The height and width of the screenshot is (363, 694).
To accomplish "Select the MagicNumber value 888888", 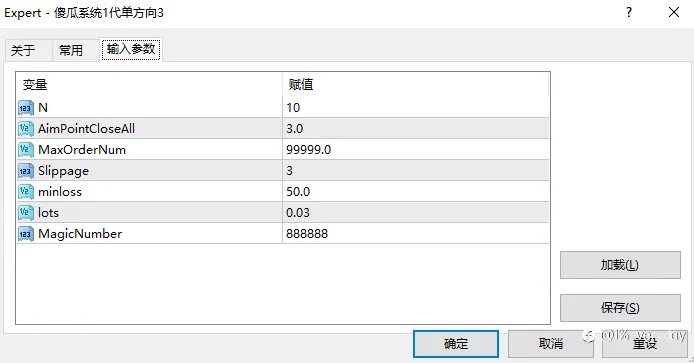I will (416, 234).
